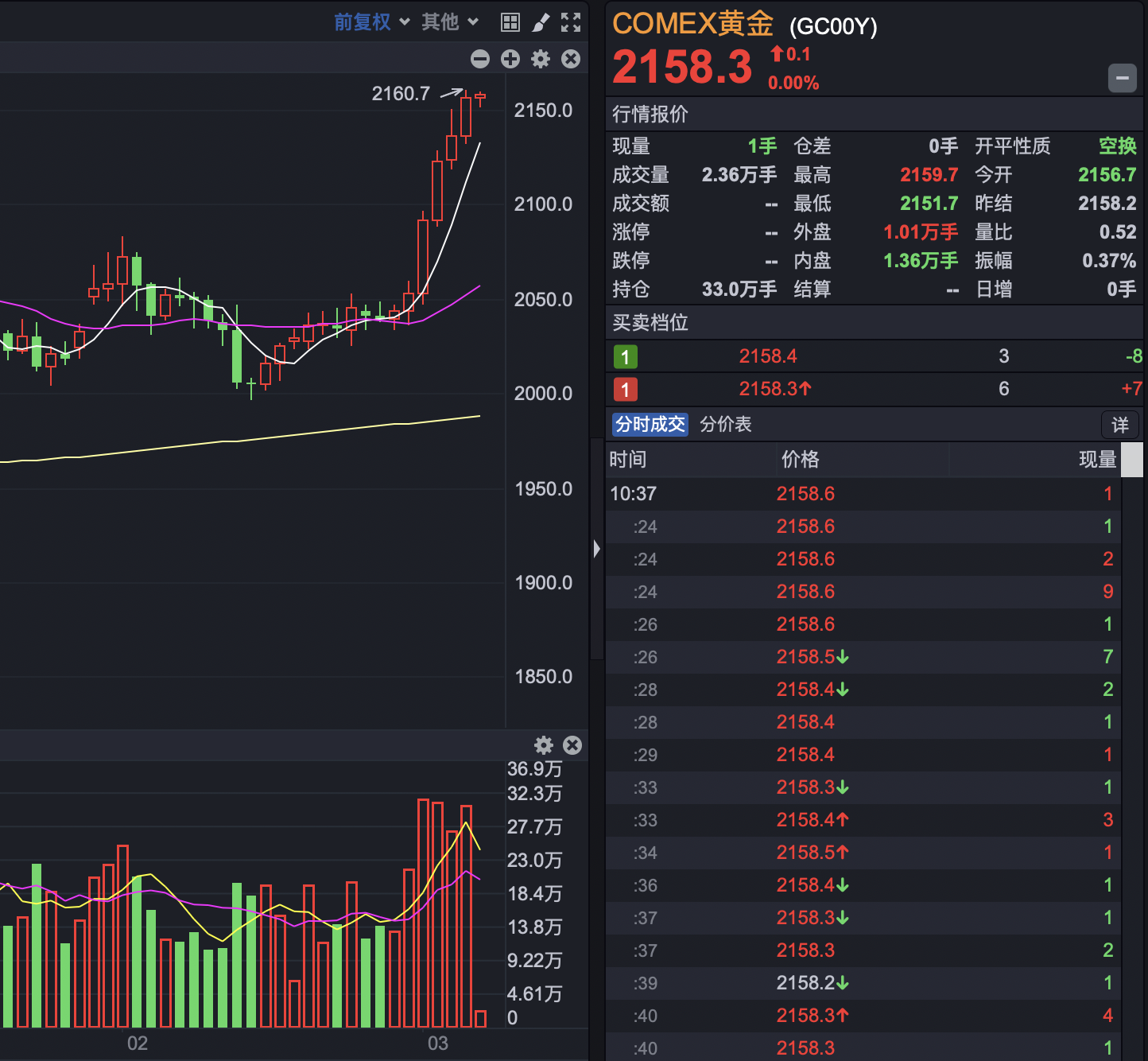Toggle the green level-1 ask indicator
Screen dimensions: 1148x1061
pyautogui.click(x=625, y=356)
